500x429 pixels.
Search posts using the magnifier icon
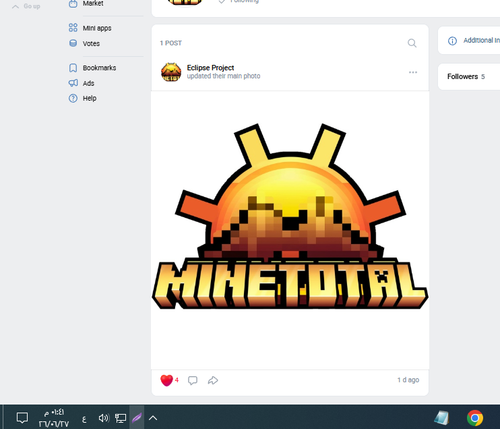pyautogui.click(x=412, y=43)
